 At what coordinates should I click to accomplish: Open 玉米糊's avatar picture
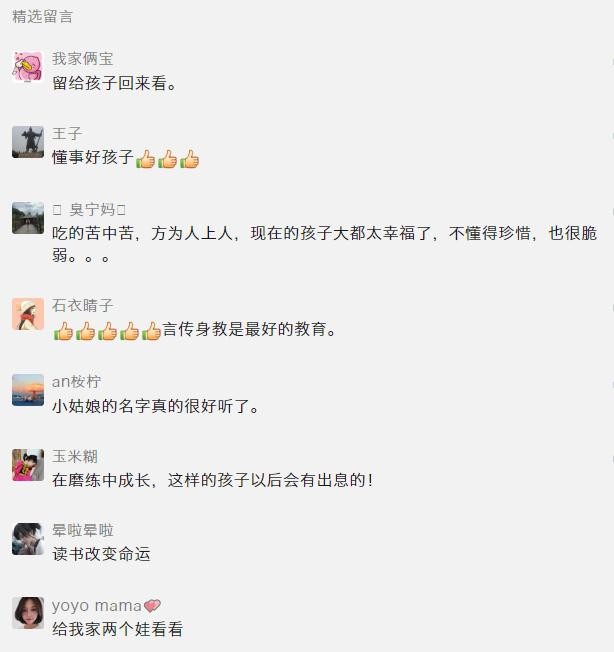click(x=28, y=464)
